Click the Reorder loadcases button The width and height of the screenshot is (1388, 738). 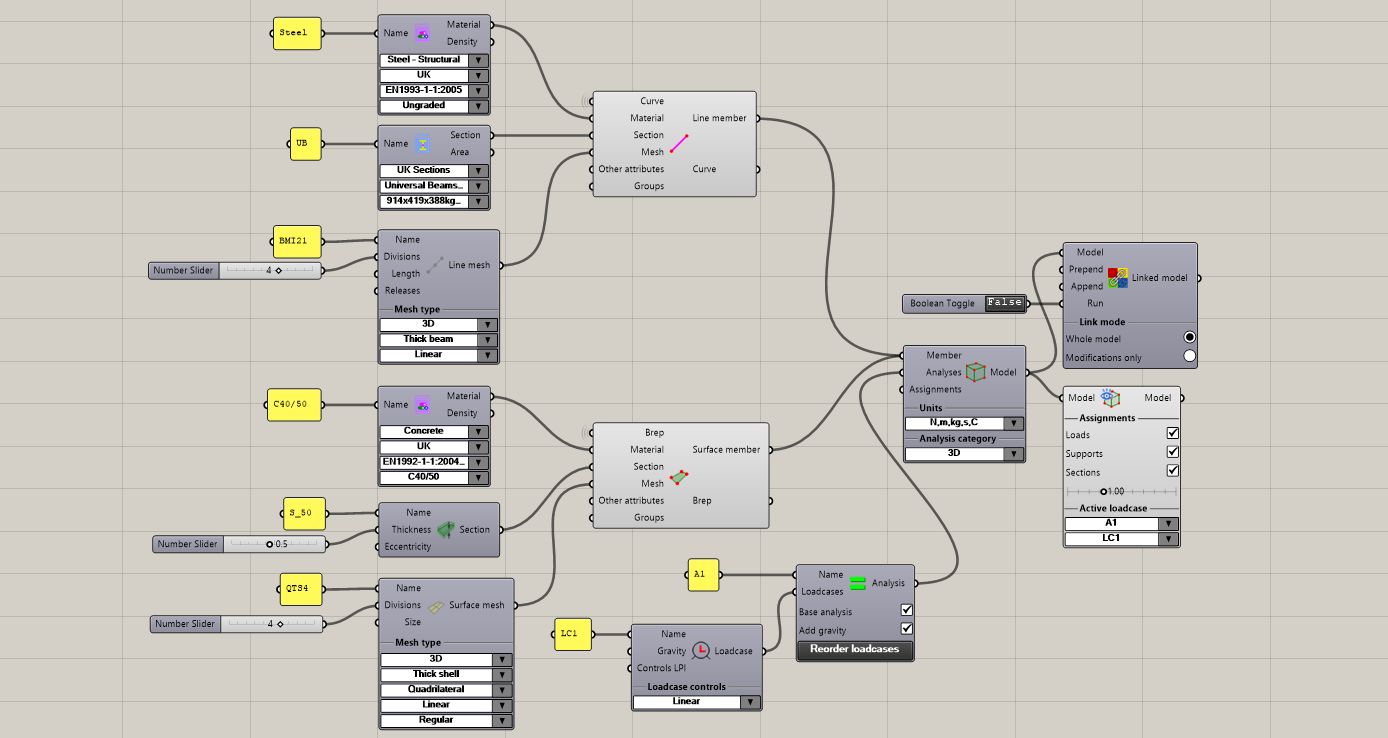click(x=855, y=650)
